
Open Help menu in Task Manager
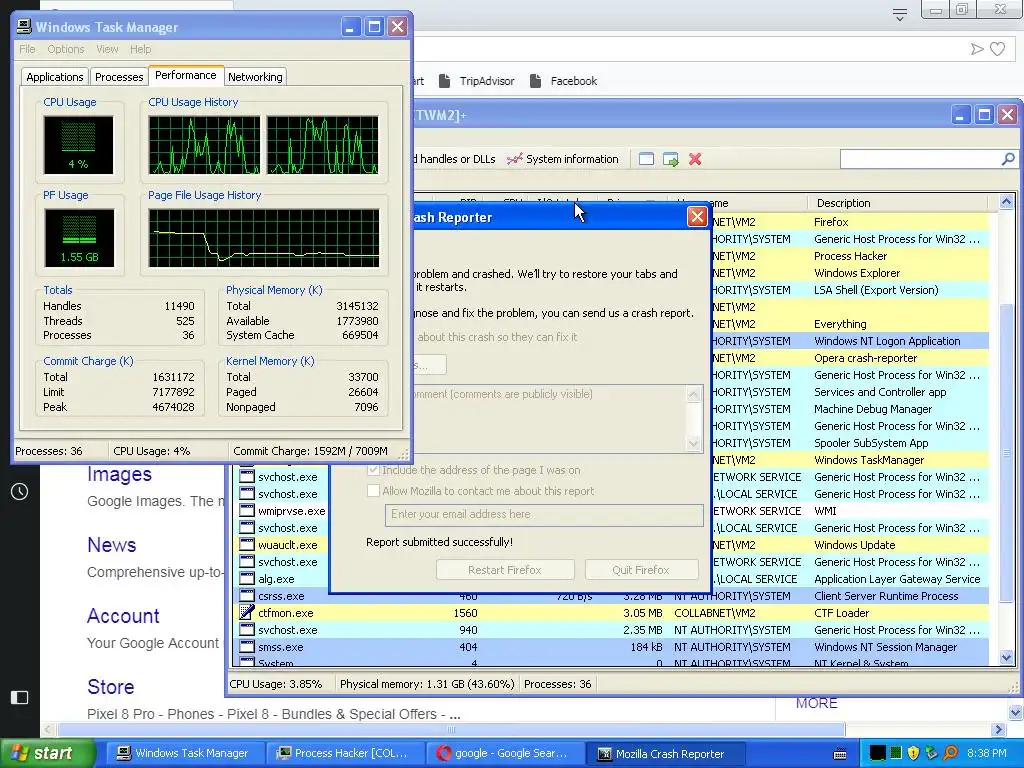[x=140, y=49]
